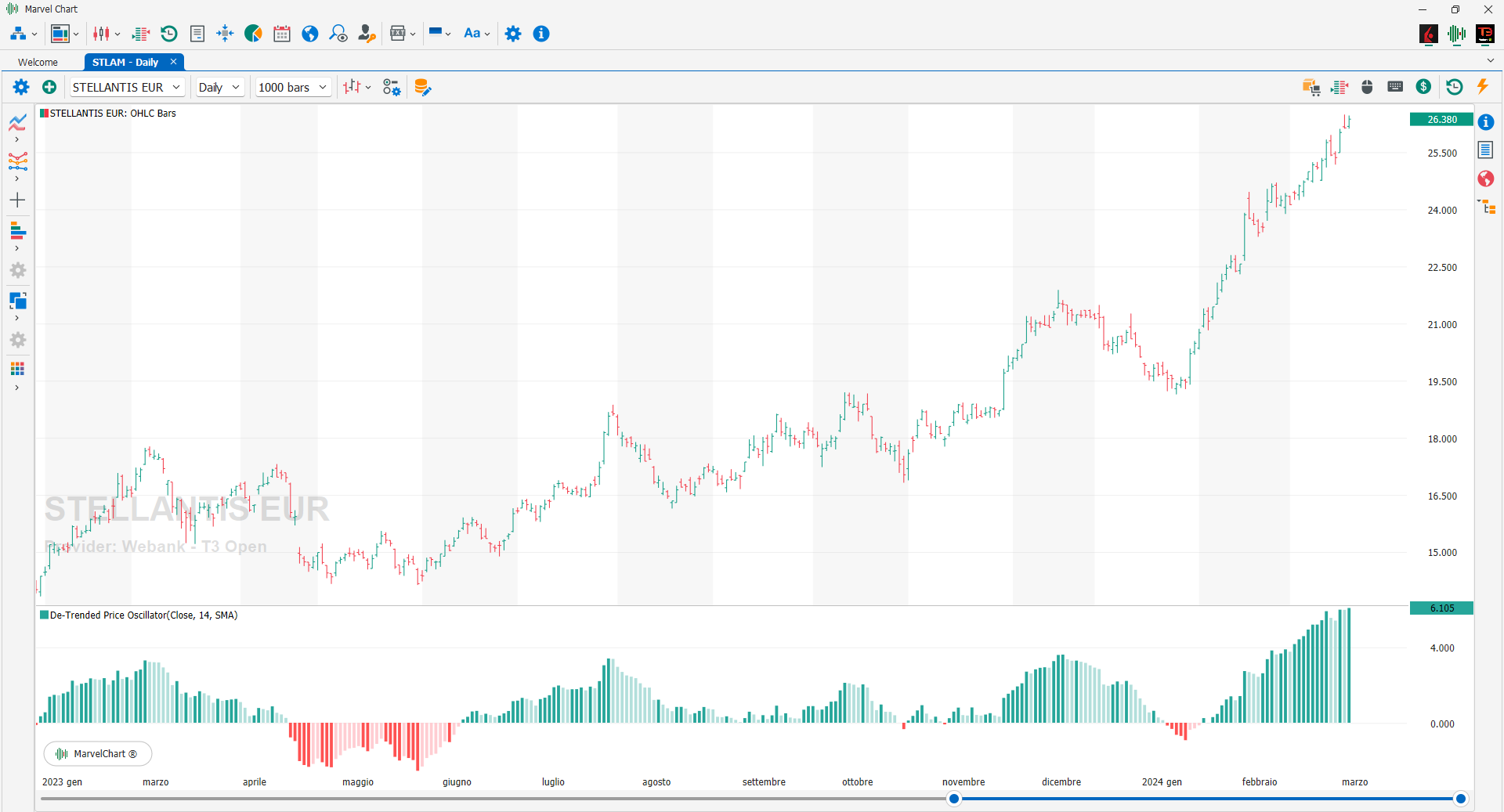1504x812 pixels.
Task: Click the blue info icon in top toolbar
Action: [x=541, y=34]
